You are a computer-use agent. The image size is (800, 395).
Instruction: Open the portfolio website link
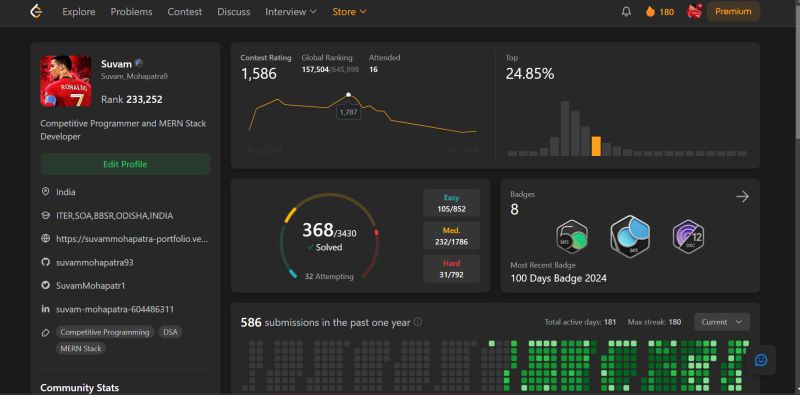132,239
